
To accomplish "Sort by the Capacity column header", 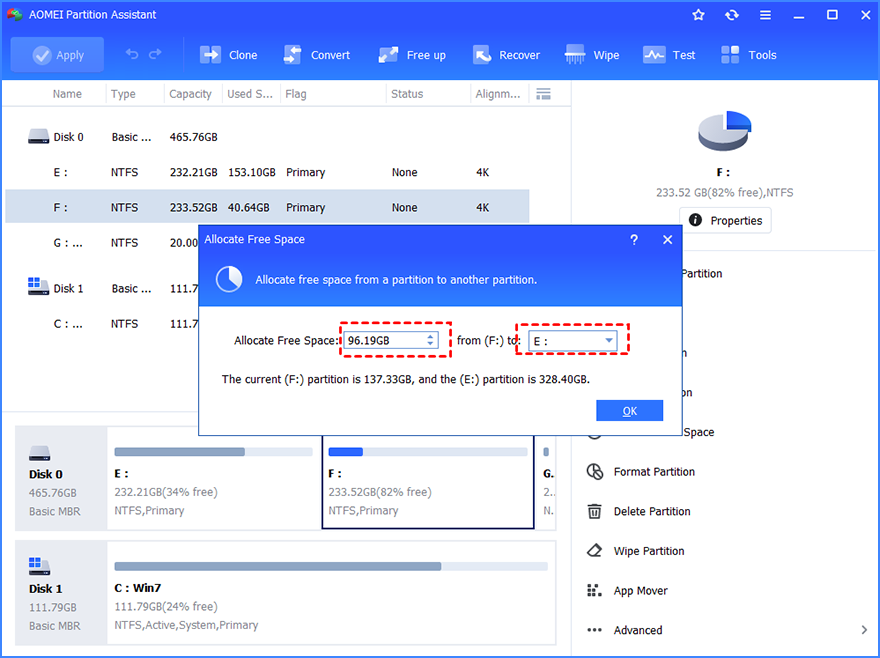I will [x=190, y=94].
